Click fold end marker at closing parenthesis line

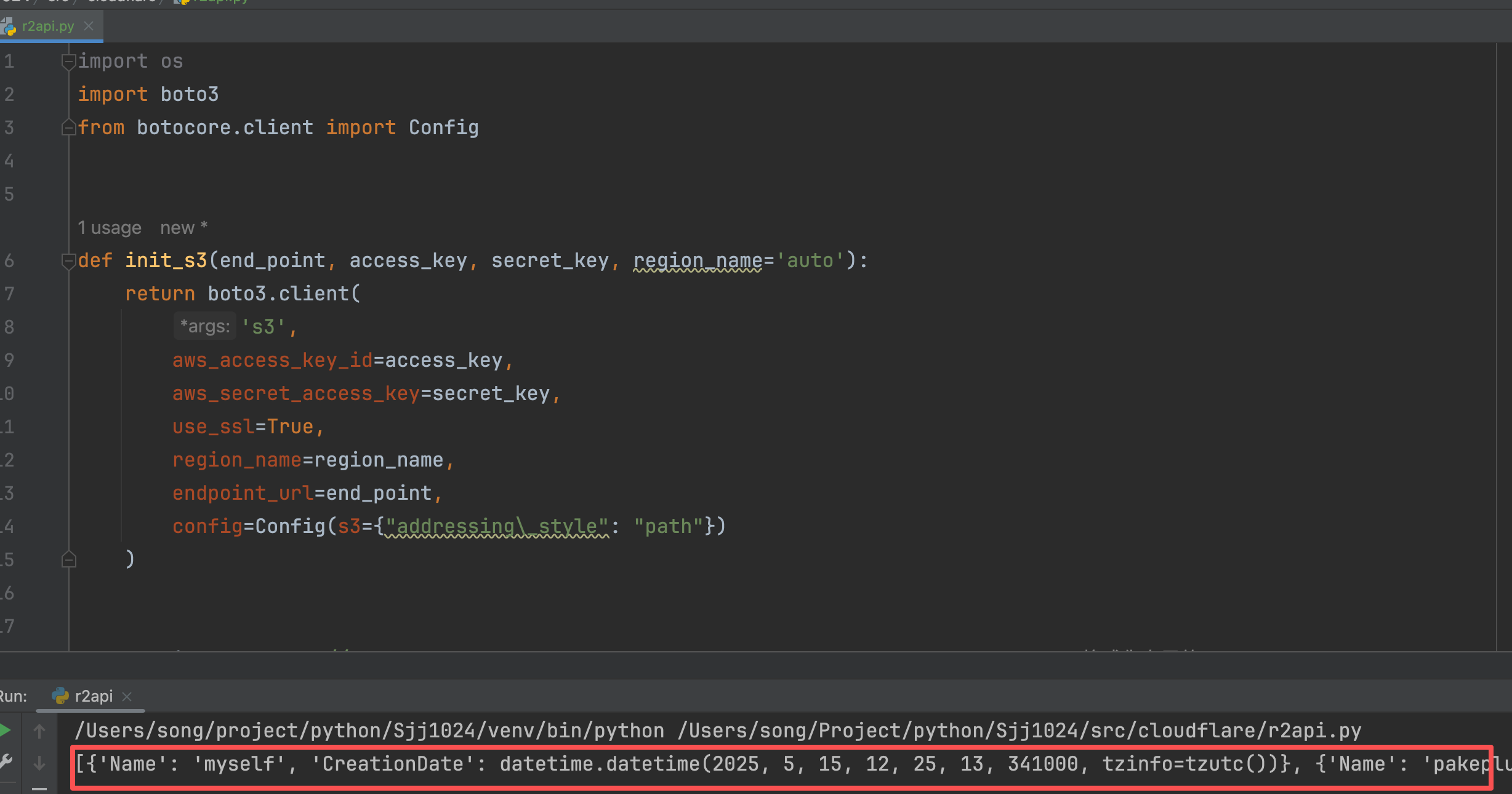coord(68,559)
